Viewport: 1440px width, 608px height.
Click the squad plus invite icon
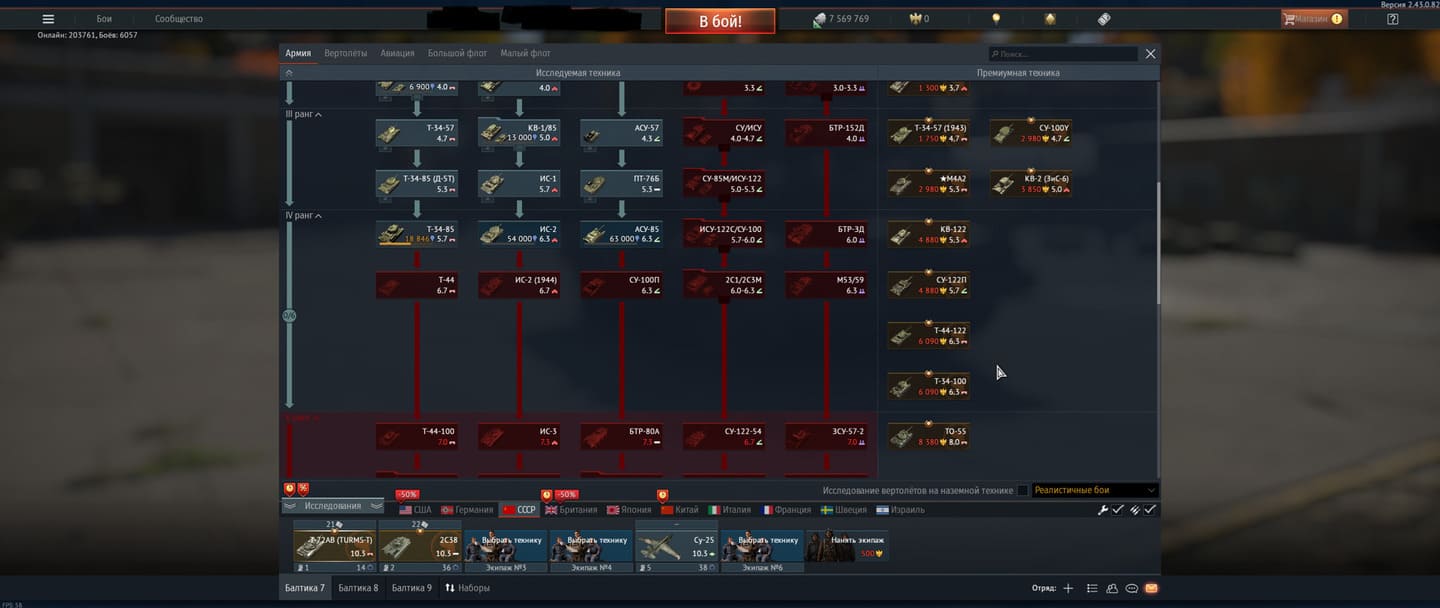[1068, 588]
